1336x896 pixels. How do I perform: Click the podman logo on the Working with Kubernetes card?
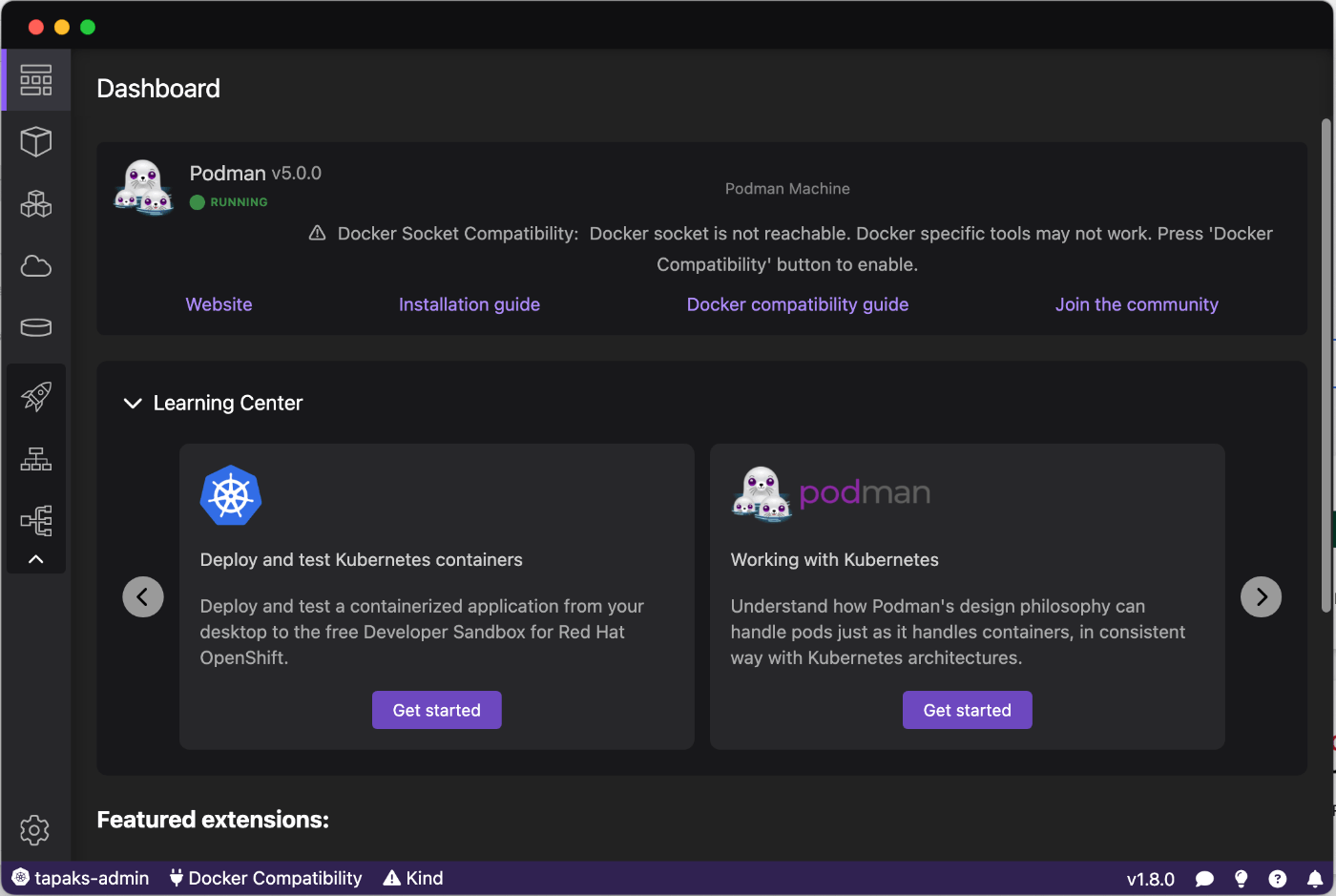pos(831,493)
